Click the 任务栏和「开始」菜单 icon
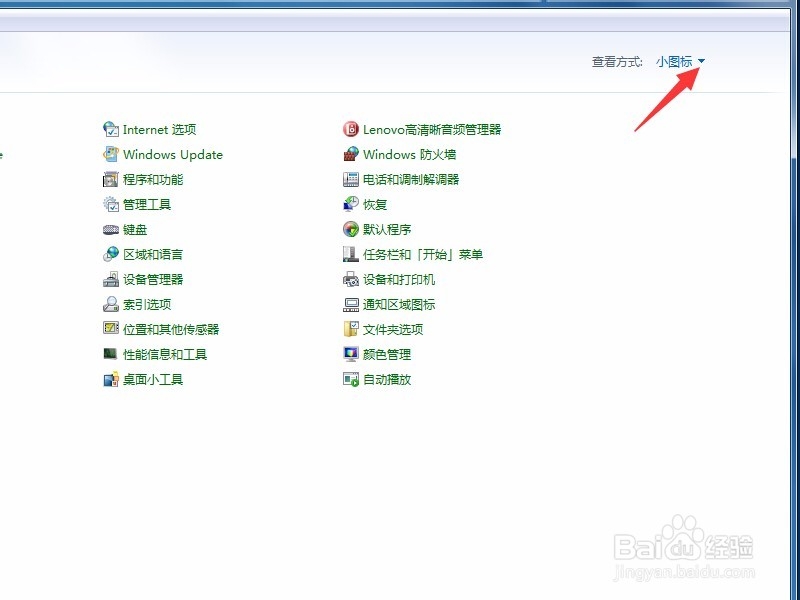The width and height of the screenshot is (800, 600). point(351,254)
